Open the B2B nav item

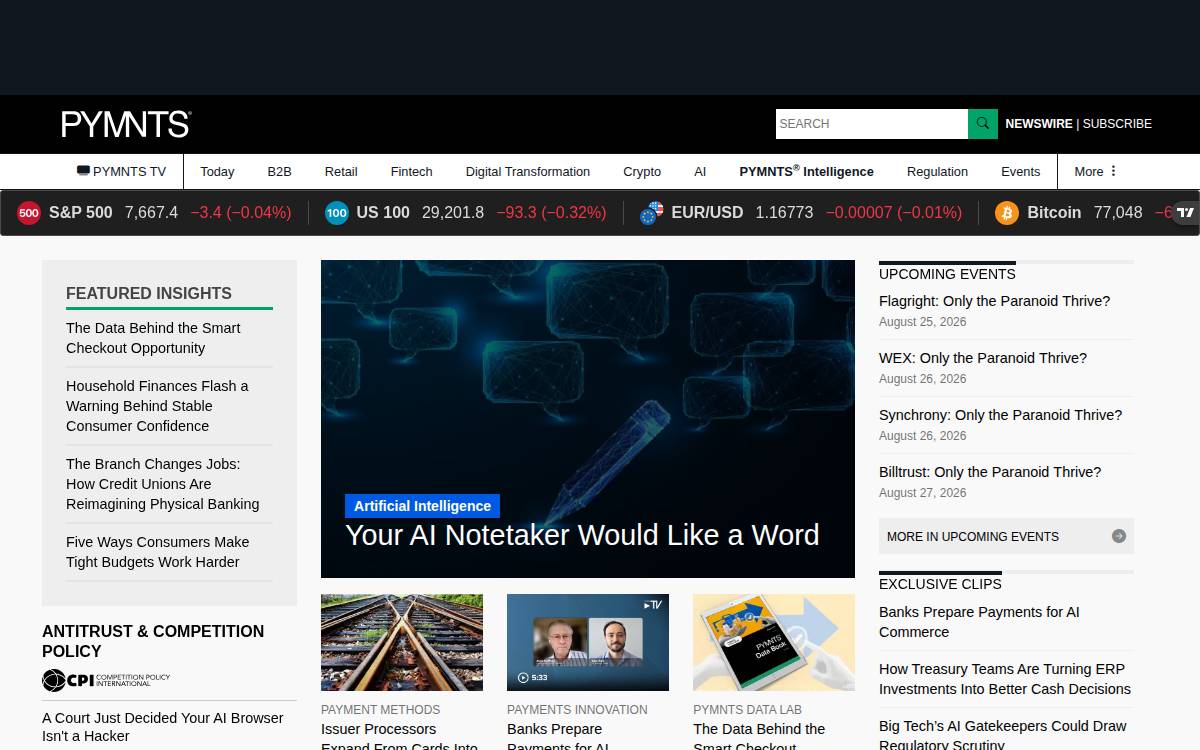[279, 171]
